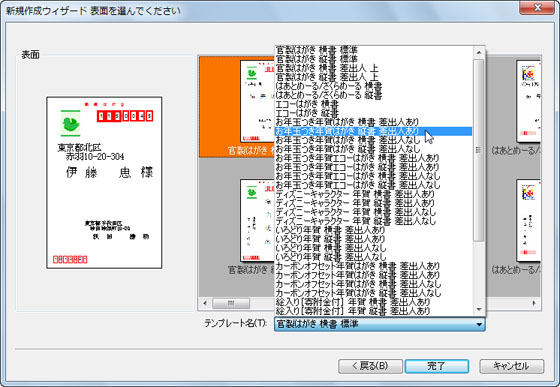Click the 戻る(B) button
This screenshot has height=387, width=560.
click(x=370, y=366)
